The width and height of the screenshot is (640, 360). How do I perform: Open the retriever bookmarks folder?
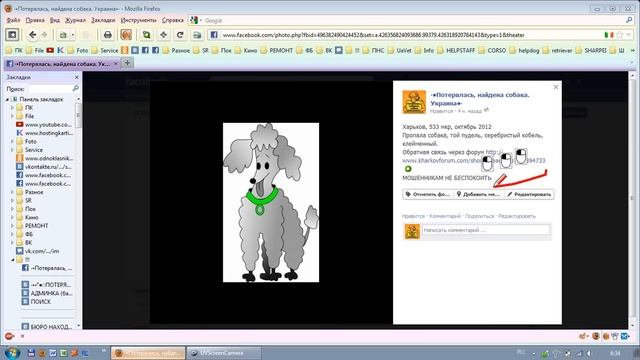pyautogui.click(x=557, y=50)
